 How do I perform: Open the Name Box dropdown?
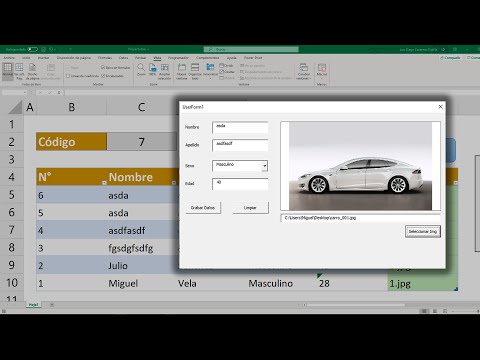click(25, 92)
